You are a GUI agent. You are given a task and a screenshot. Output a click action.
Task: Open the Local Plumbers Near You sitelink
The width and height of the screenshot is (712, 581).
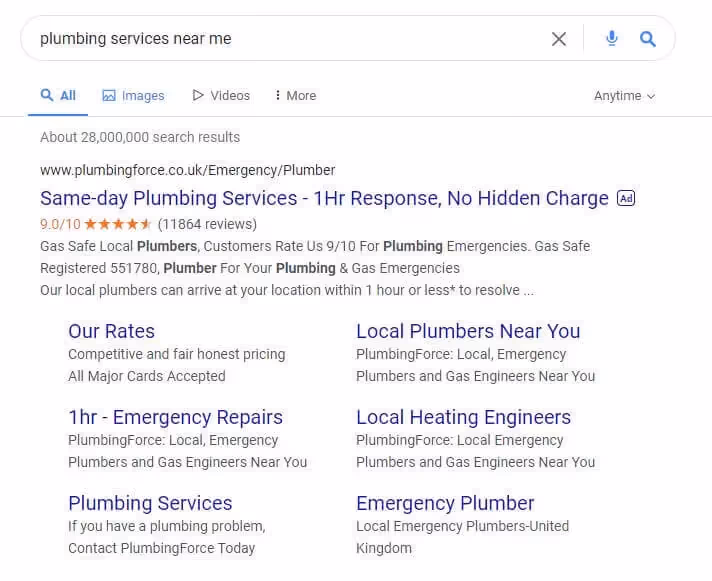pyautogui.click(x=468, y=331)
